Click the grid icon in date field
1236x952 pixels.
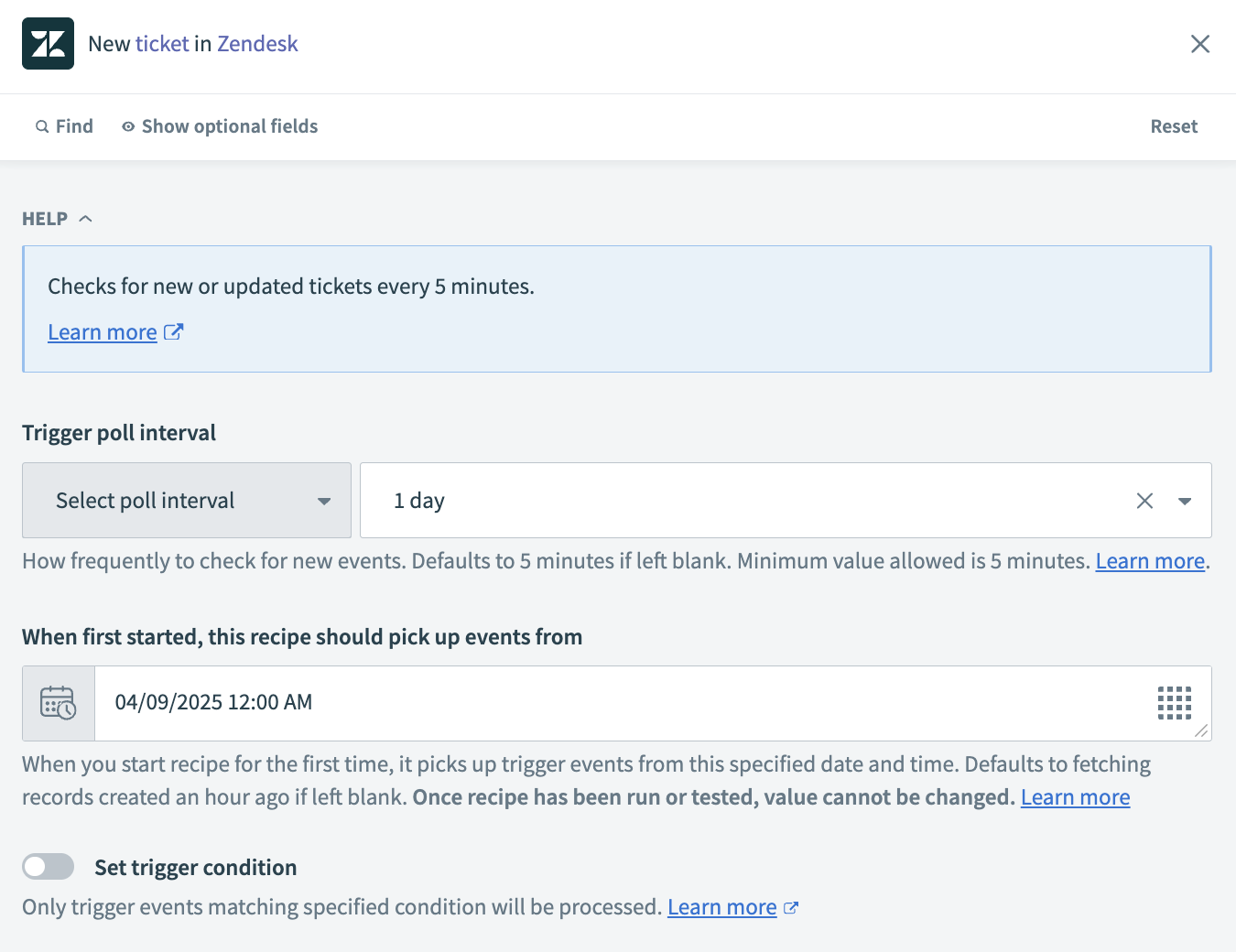coord(1174,703)
